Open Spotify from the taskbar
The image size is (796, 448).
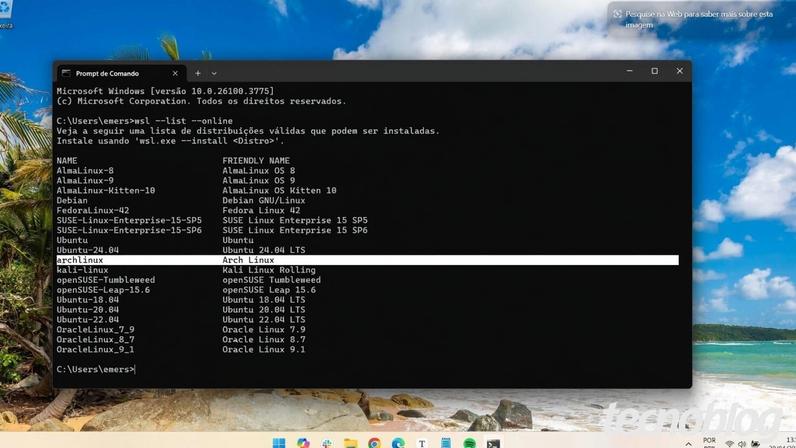pos(470,443)
